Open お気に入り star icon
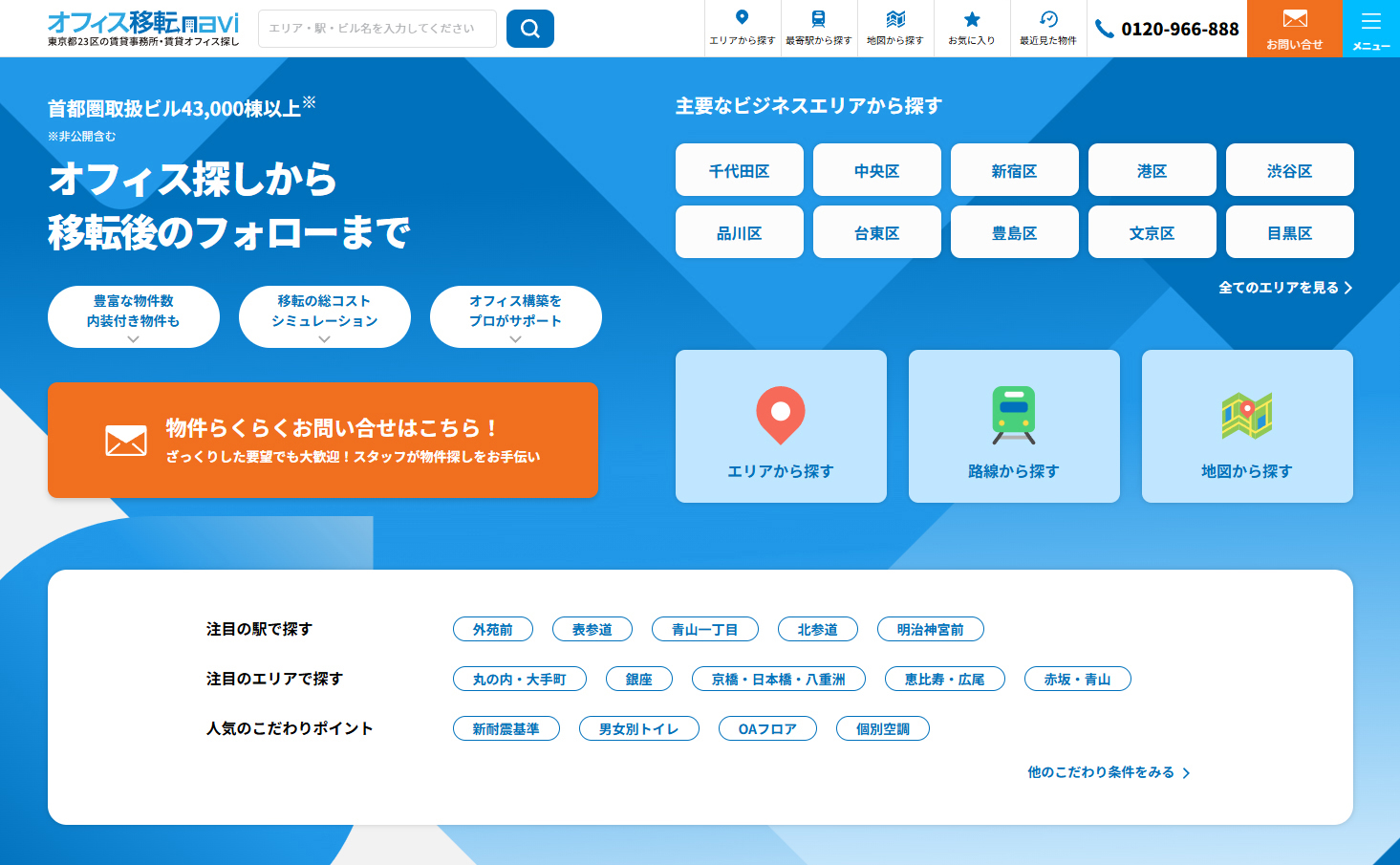 click(x=972, y=18)
